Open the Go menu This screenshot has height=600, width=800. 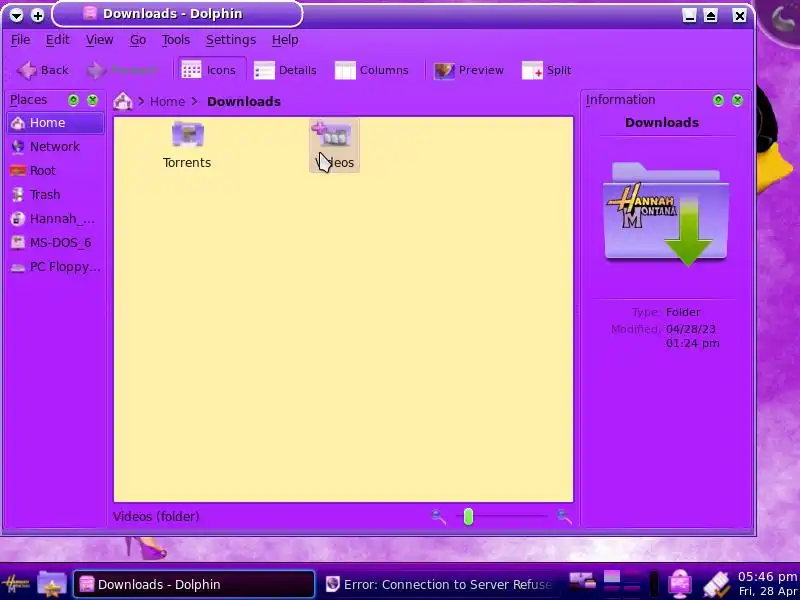click(x=138, y=40)
